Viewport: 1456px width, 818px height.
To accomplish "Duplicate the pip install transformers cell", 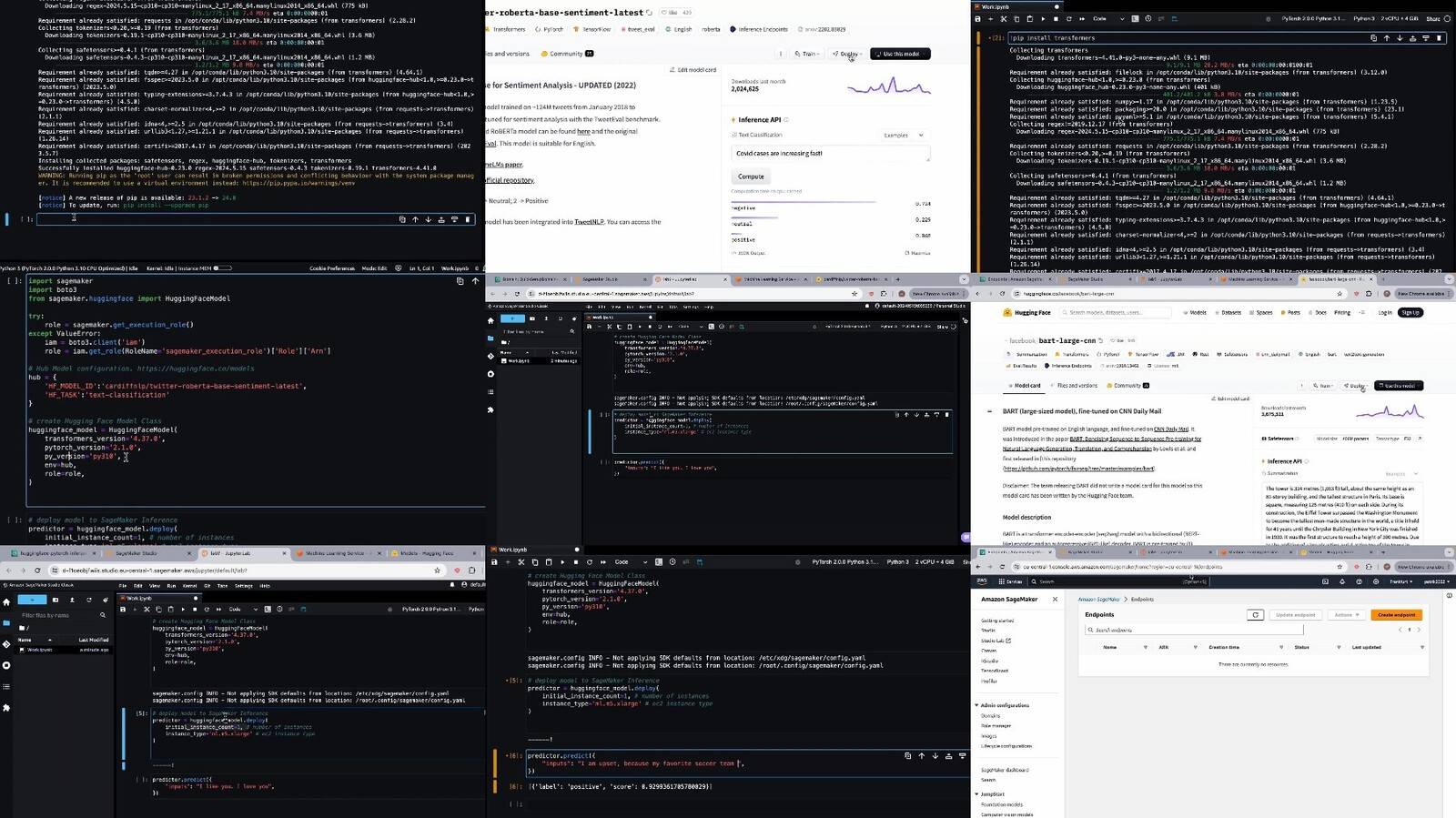I will click(x=1373, y=38).
